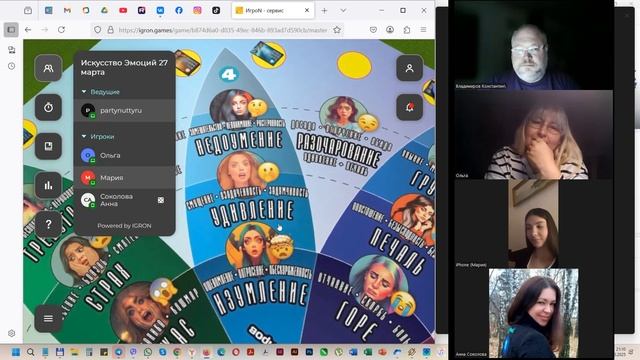Click the Powered by IGRON link

coord(124,226)
